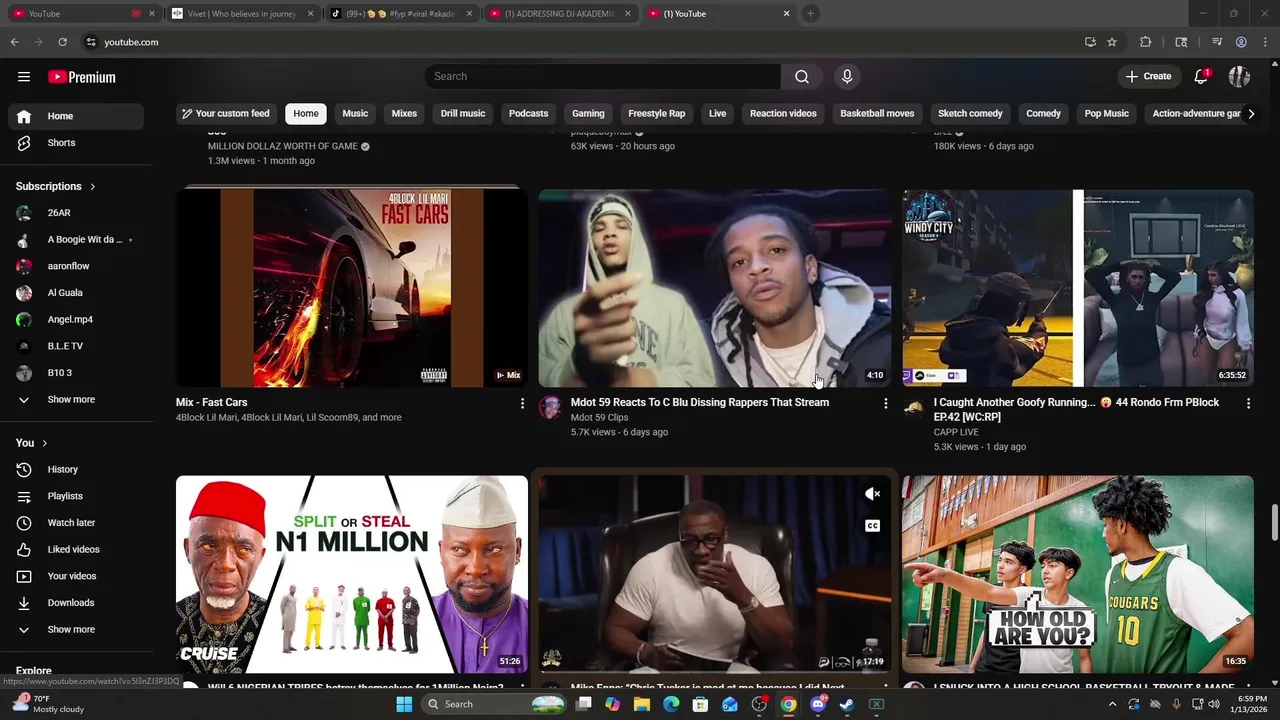Select the Drill music chip

(463, 114)
